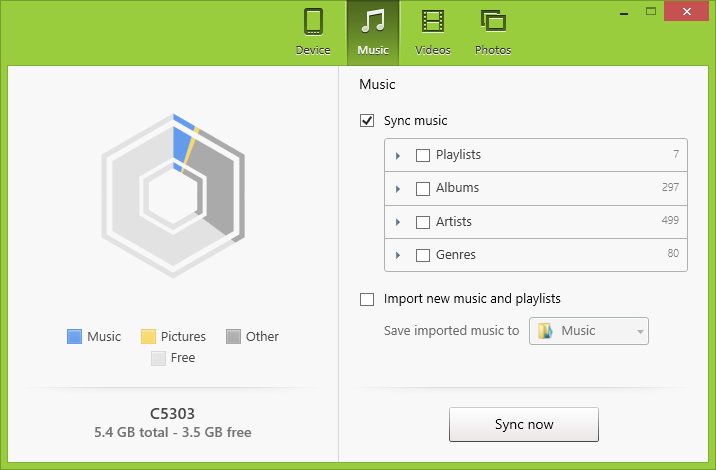This screenshot has height=470, width=716.
Task: Click the Music folder icon in dropdown
Action: tap(545, 331)
